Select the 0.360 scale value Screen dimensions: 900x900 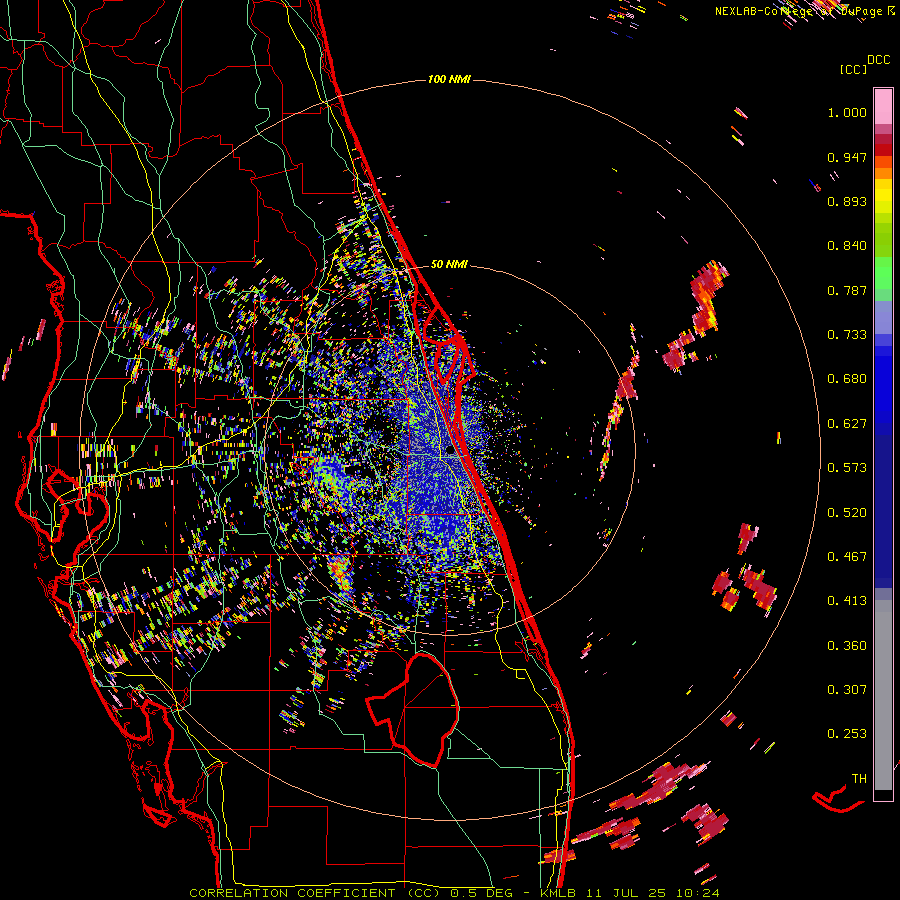pyautogui.click(x=847, y=646)
